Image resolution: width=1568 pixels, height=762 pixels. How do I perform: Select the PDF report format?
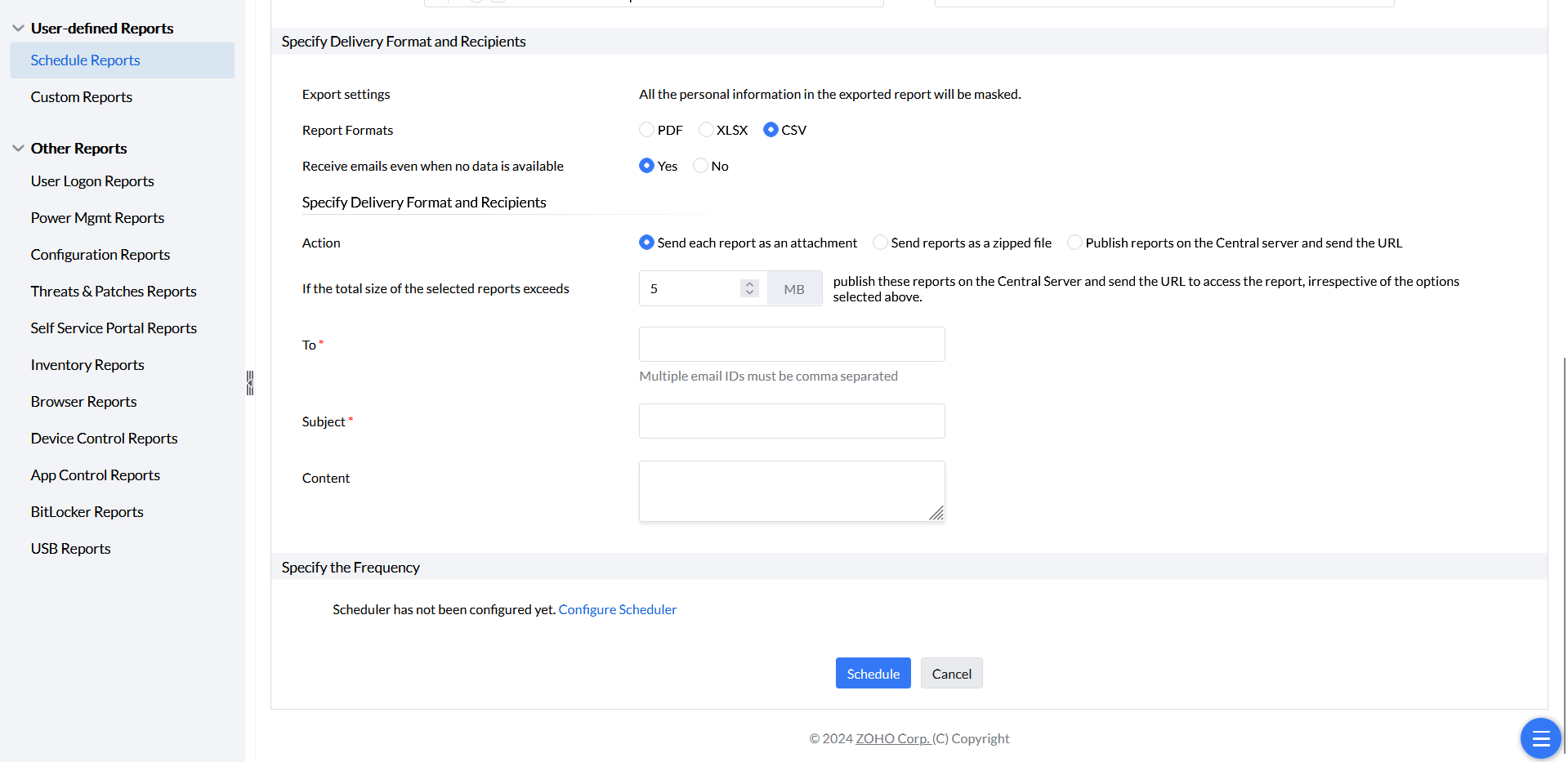[646, 130]
